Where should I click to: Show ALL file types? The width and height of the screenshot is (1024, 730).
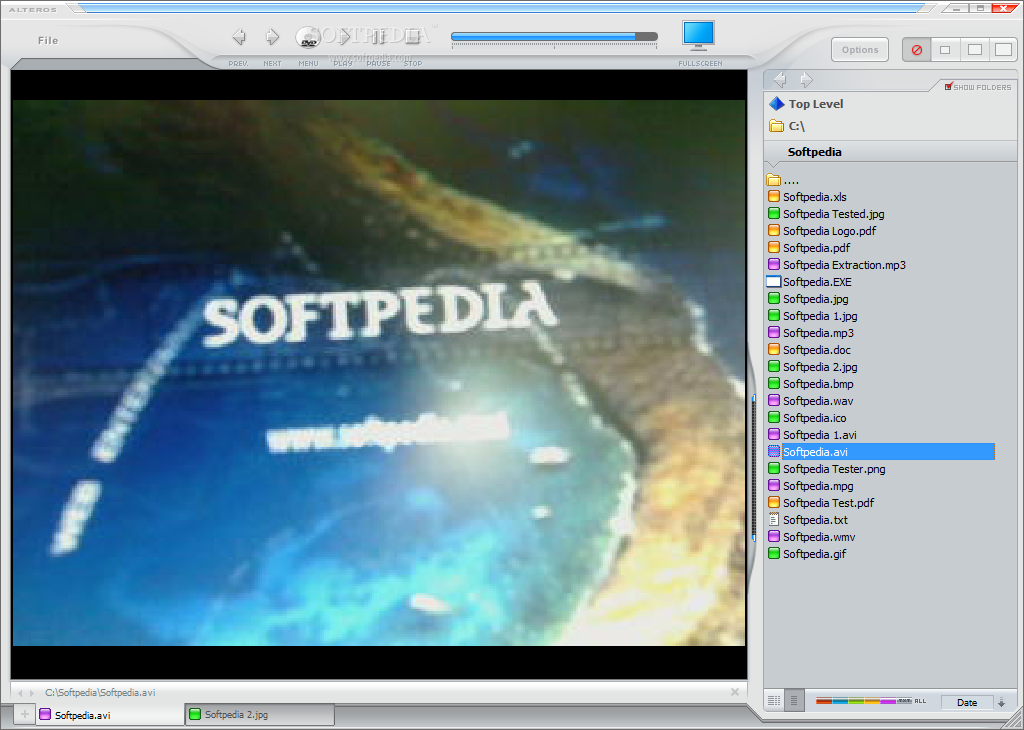click(x=920, y=701)
